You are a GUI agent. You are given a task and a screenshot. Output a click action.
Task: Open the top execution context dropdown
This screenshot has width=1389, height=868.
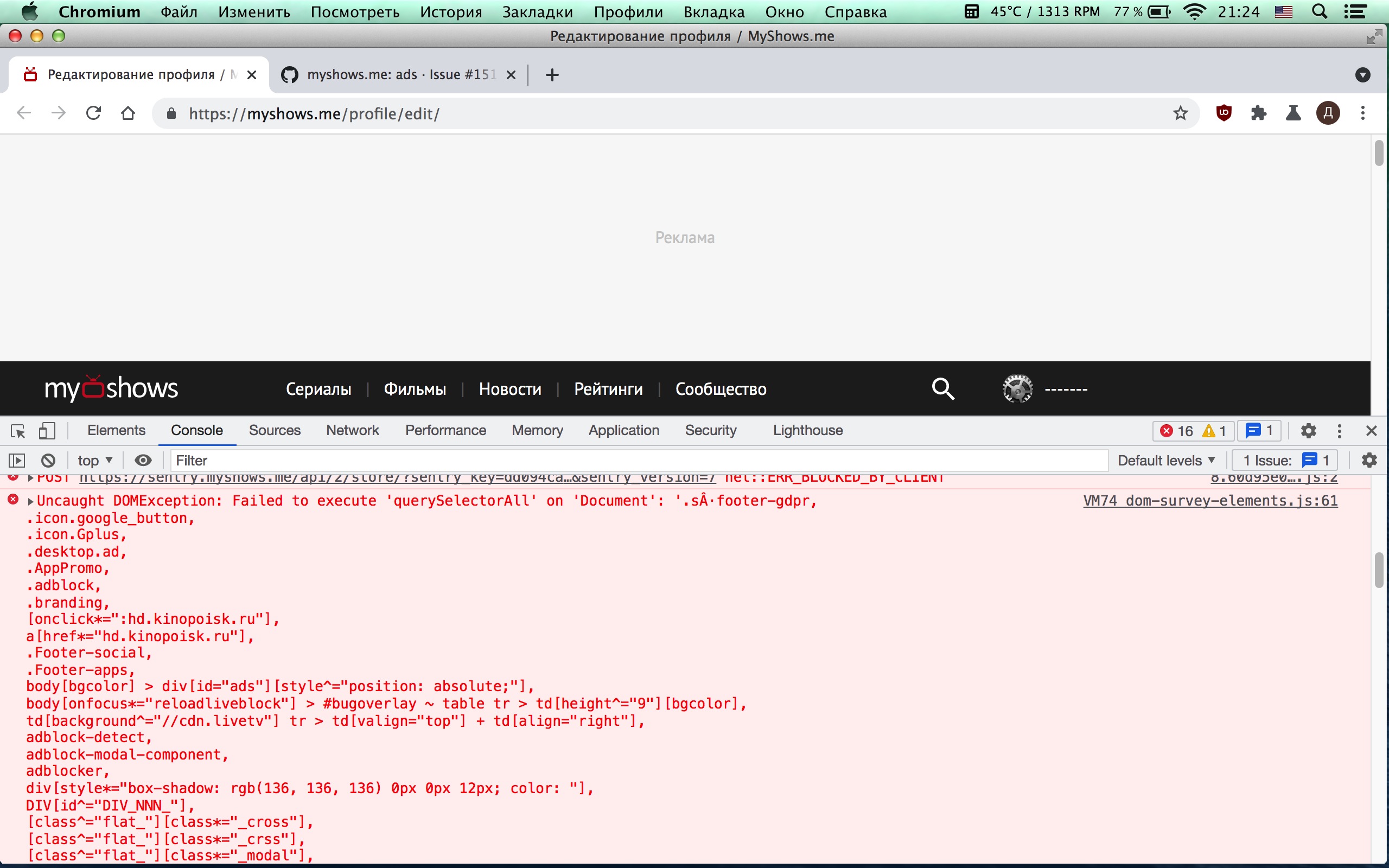[94, 460]
